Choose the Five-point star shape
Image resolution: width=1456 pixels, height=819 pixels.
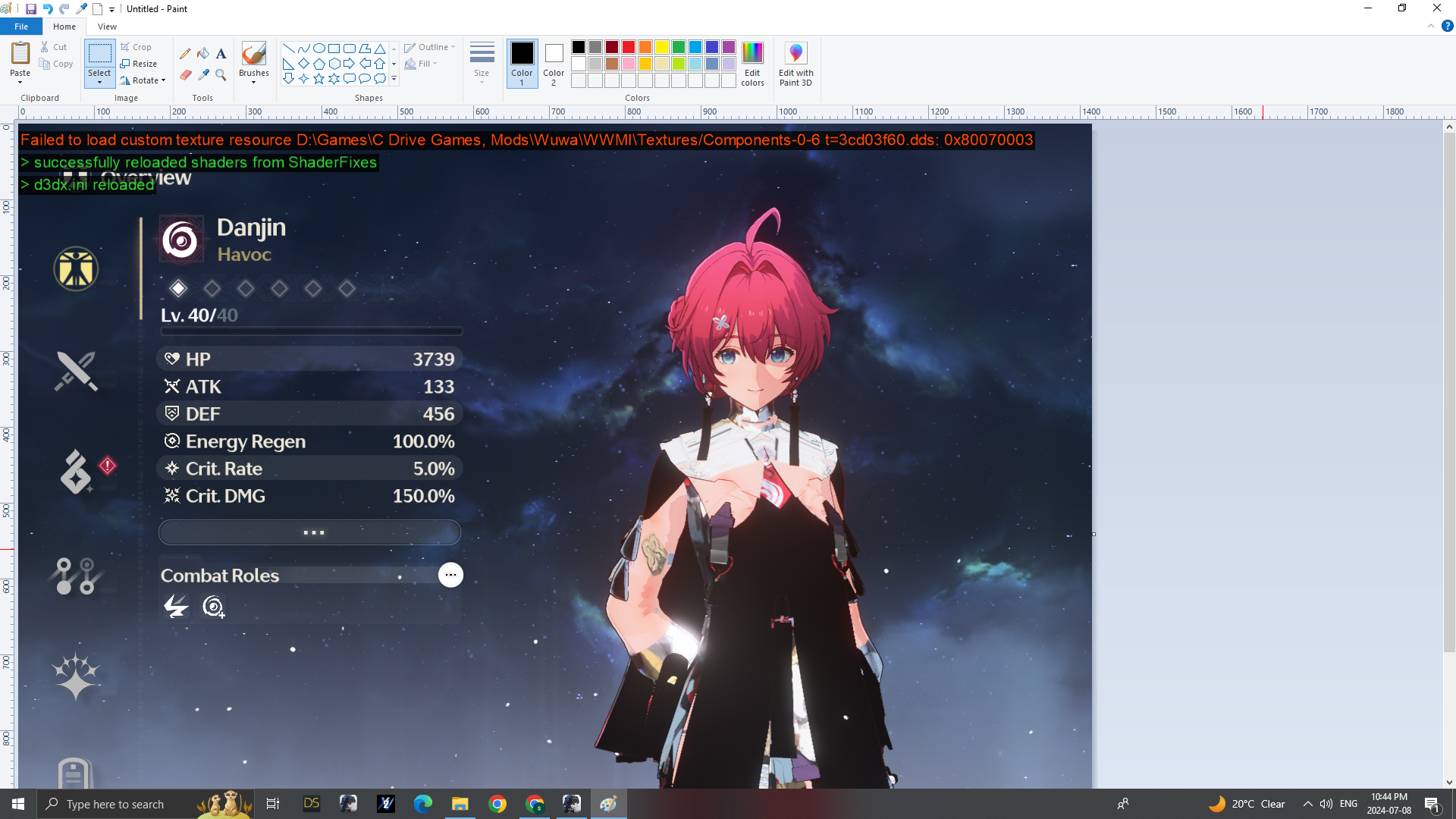click(x=318, y=78)
